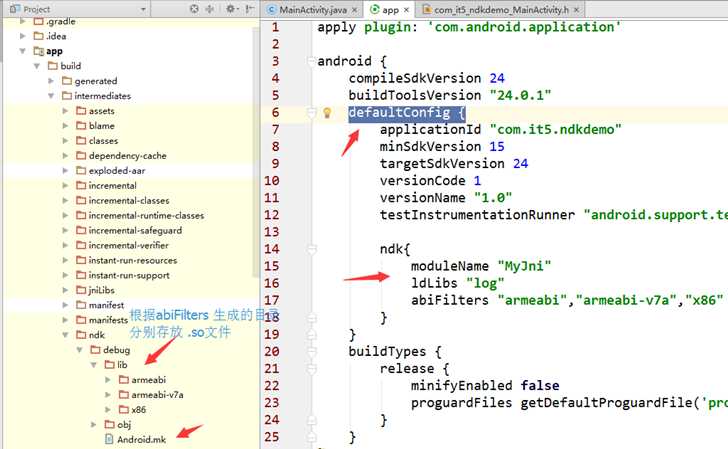
Task: Close the MainActivity.java tab
Action: (355, 9)
